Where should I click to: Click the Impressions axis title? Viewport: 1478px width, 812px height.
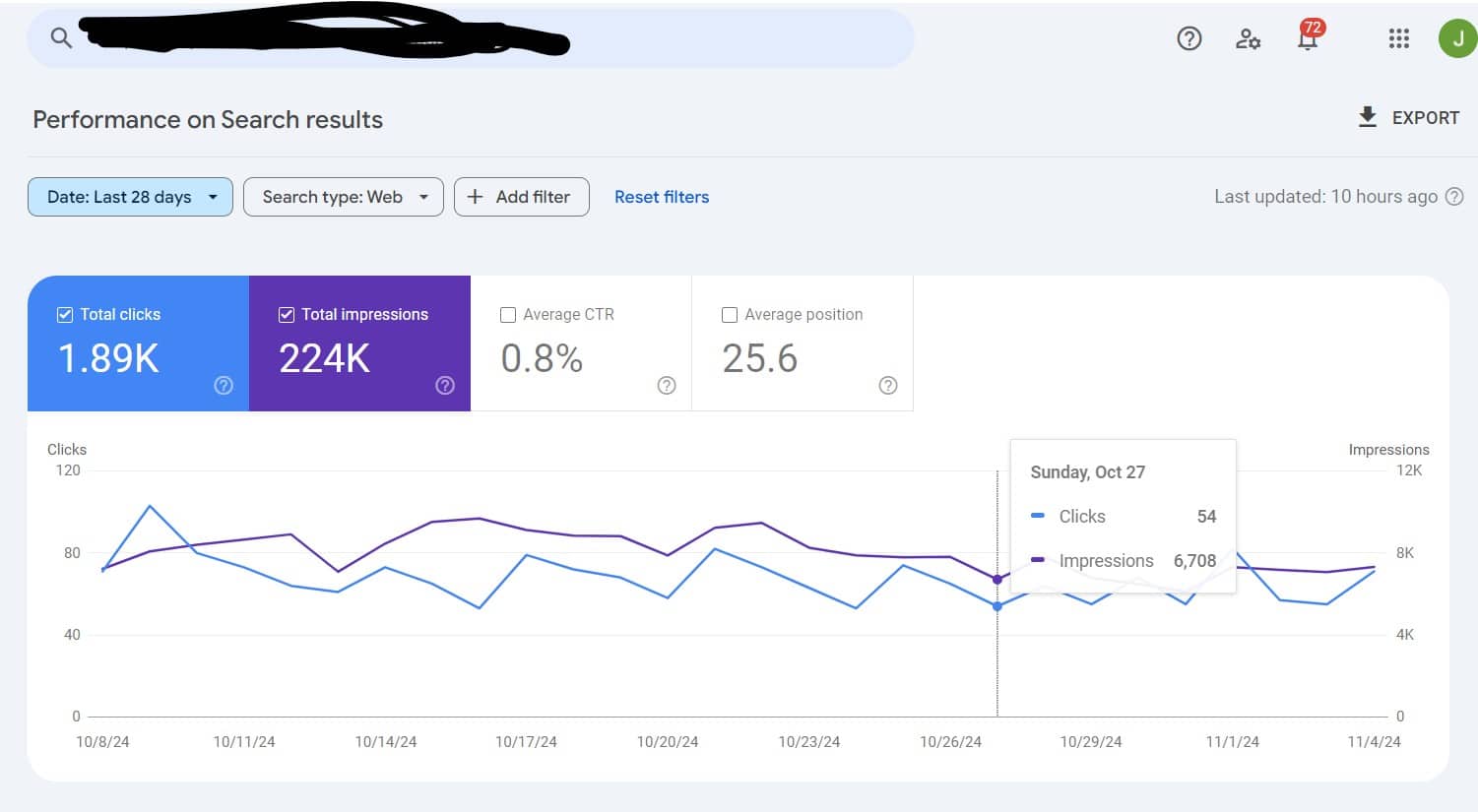point(1388,450)
